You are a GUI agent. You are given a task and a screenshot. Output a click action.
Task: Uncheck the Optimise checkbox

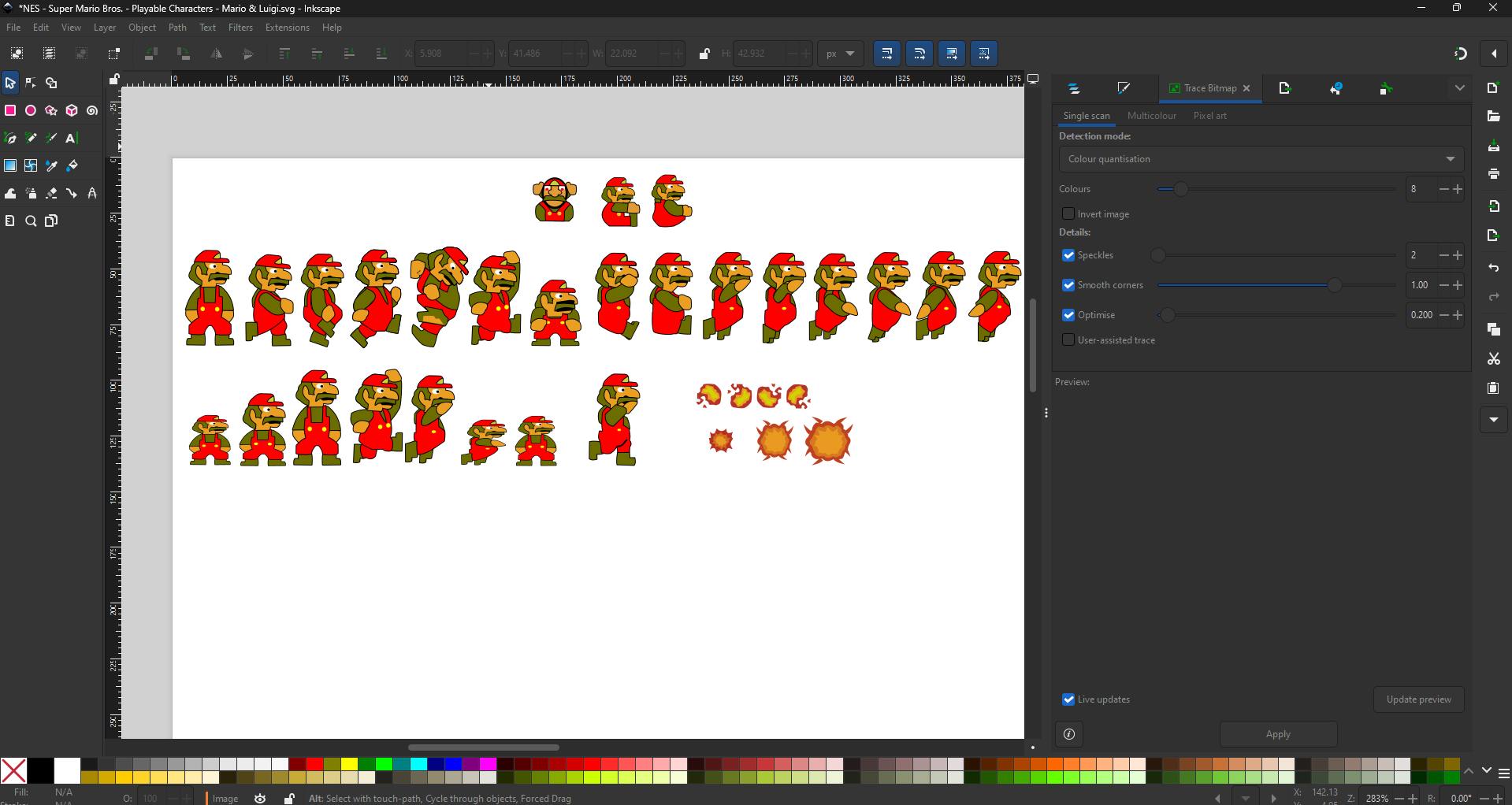click(1068, 315)
